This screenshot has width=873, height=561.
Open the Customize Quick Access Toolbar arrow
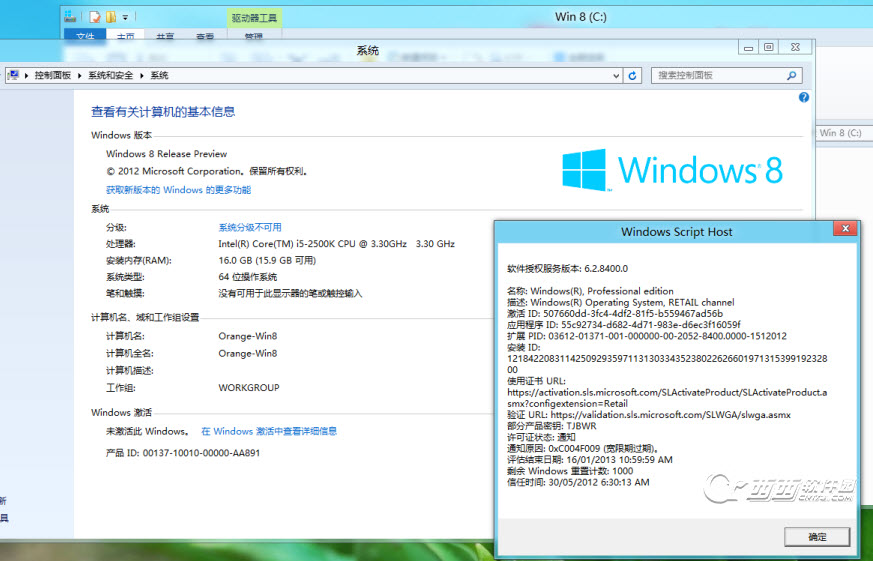[125, 17]
